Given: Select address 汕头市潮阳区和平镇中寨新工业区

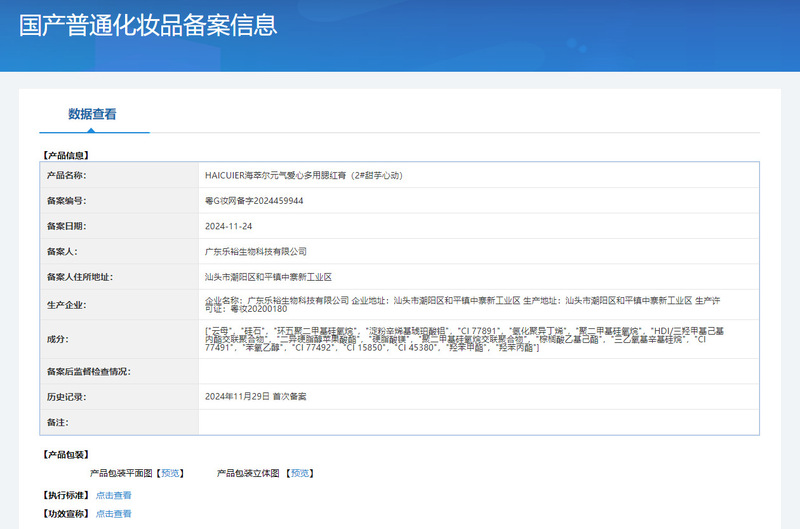Looking at the screenshot, I should coord(268,277).
